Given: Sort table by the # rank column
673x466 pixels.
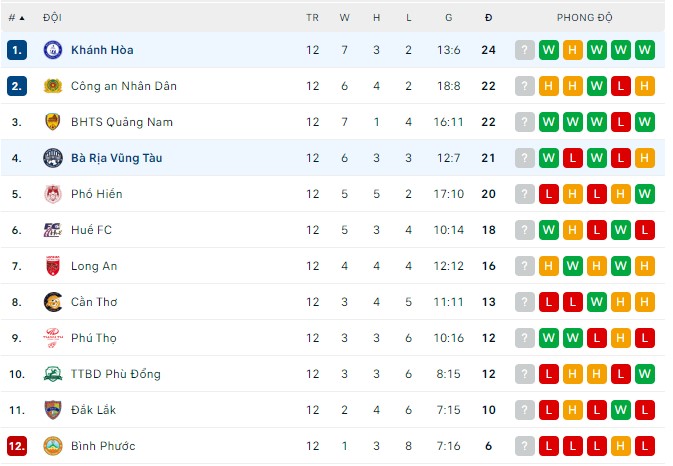Looking at the screenshot, I should pos(16,18).
